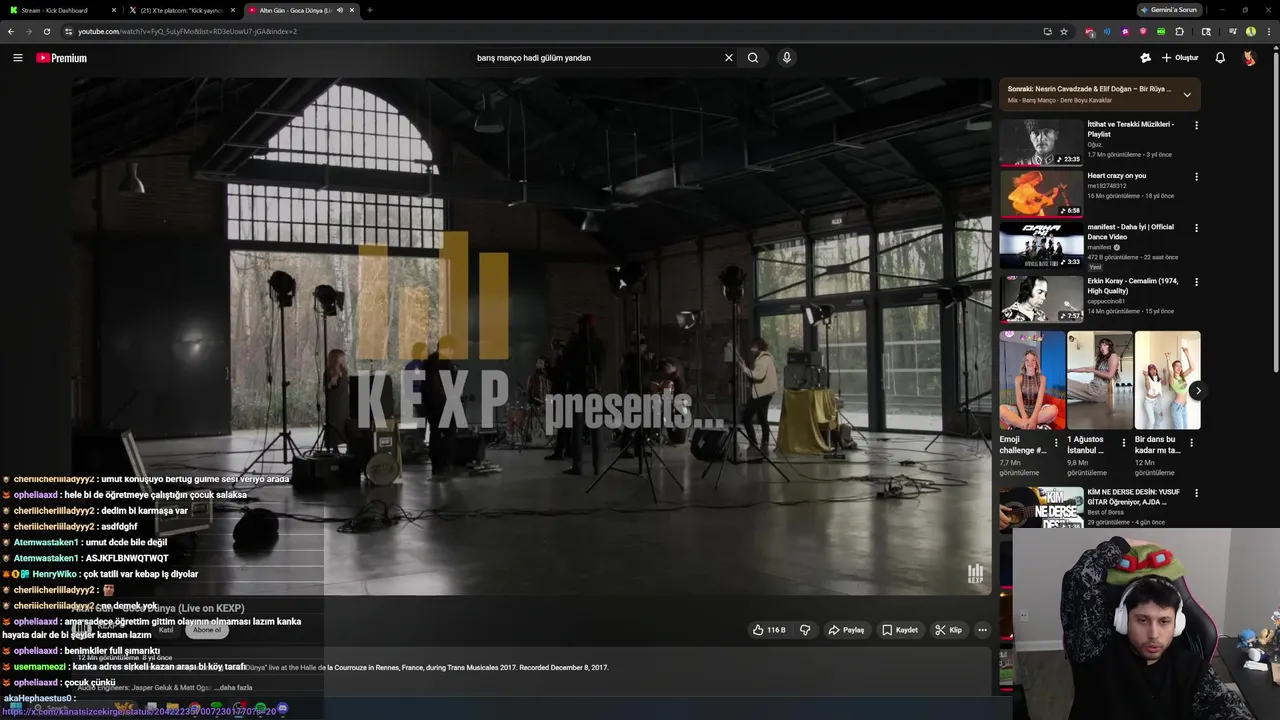1280x720 pixels.
Task: Click KEXP watermark icon on video
Action: 975,574
